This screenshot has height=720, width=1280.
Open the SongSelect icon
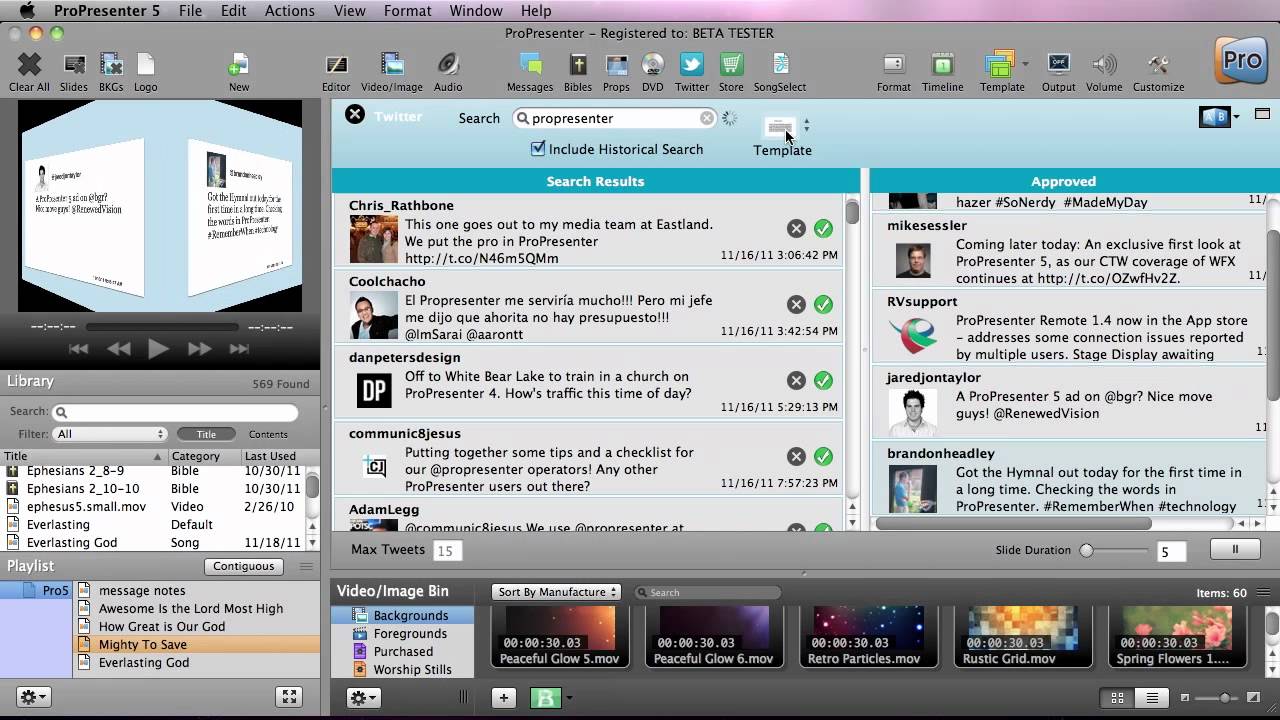click(780, 66)
